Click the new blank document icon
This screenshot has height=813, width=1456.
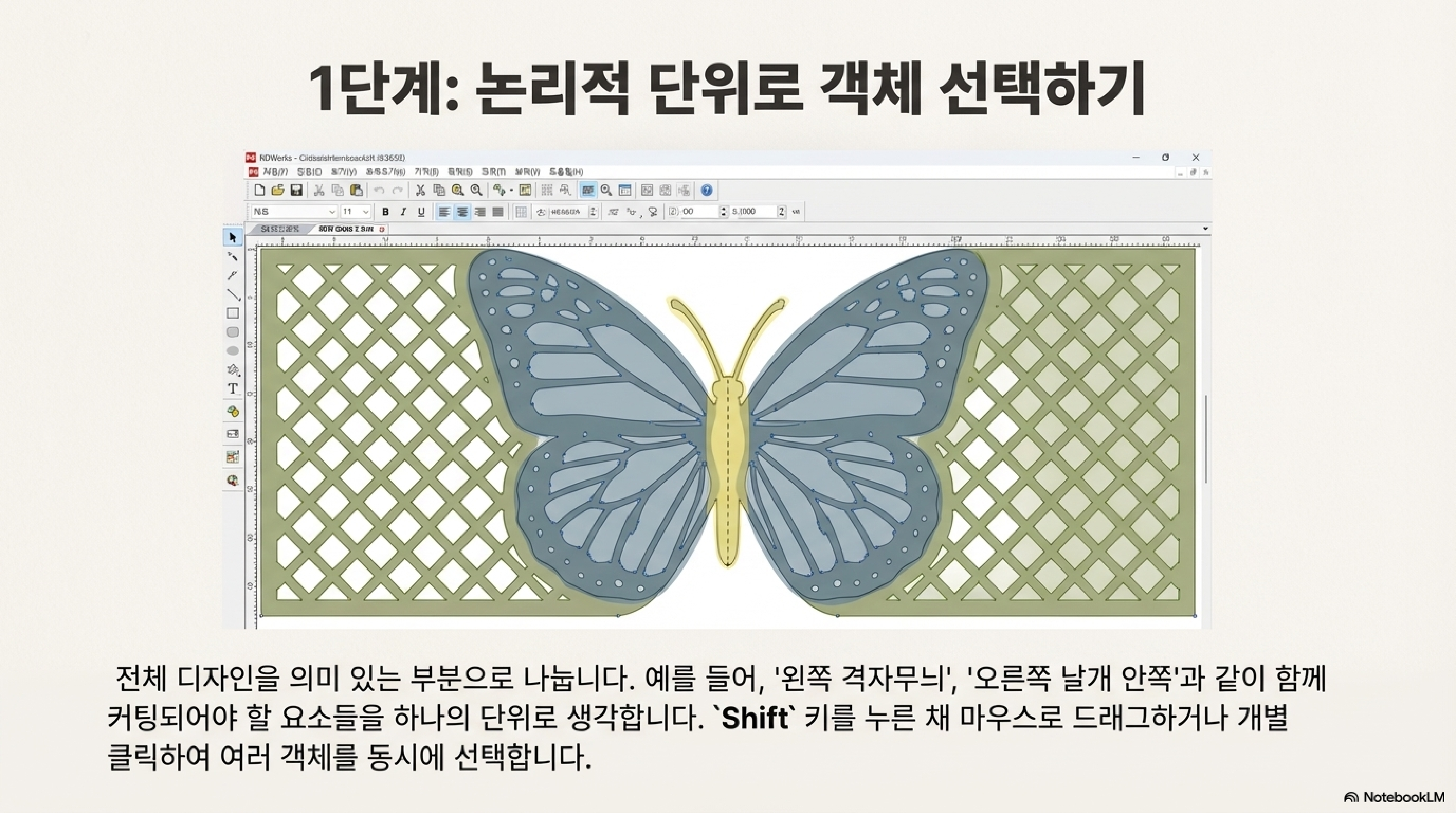260,191
